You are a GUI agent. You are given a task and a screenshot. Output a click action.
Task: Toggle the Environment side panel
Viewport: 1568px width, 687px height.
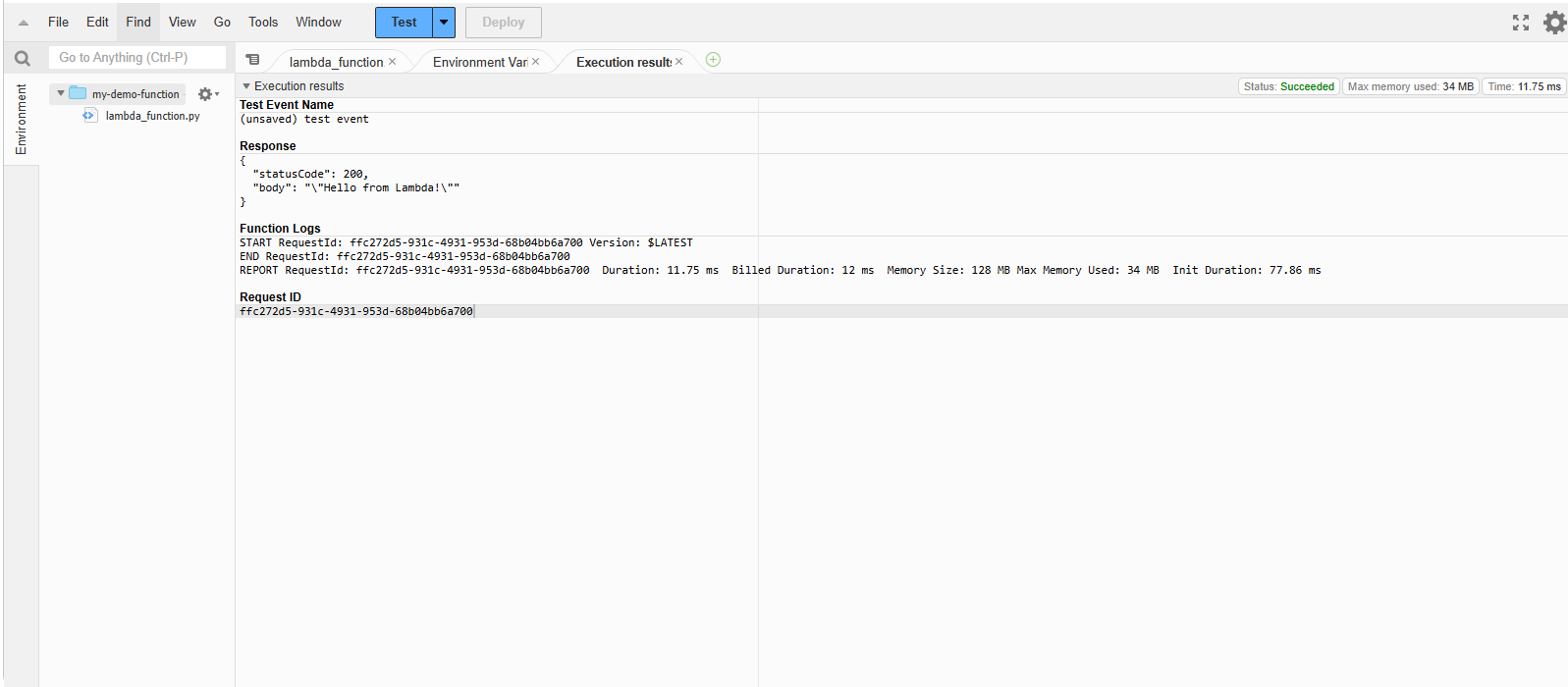click(21, 119)
